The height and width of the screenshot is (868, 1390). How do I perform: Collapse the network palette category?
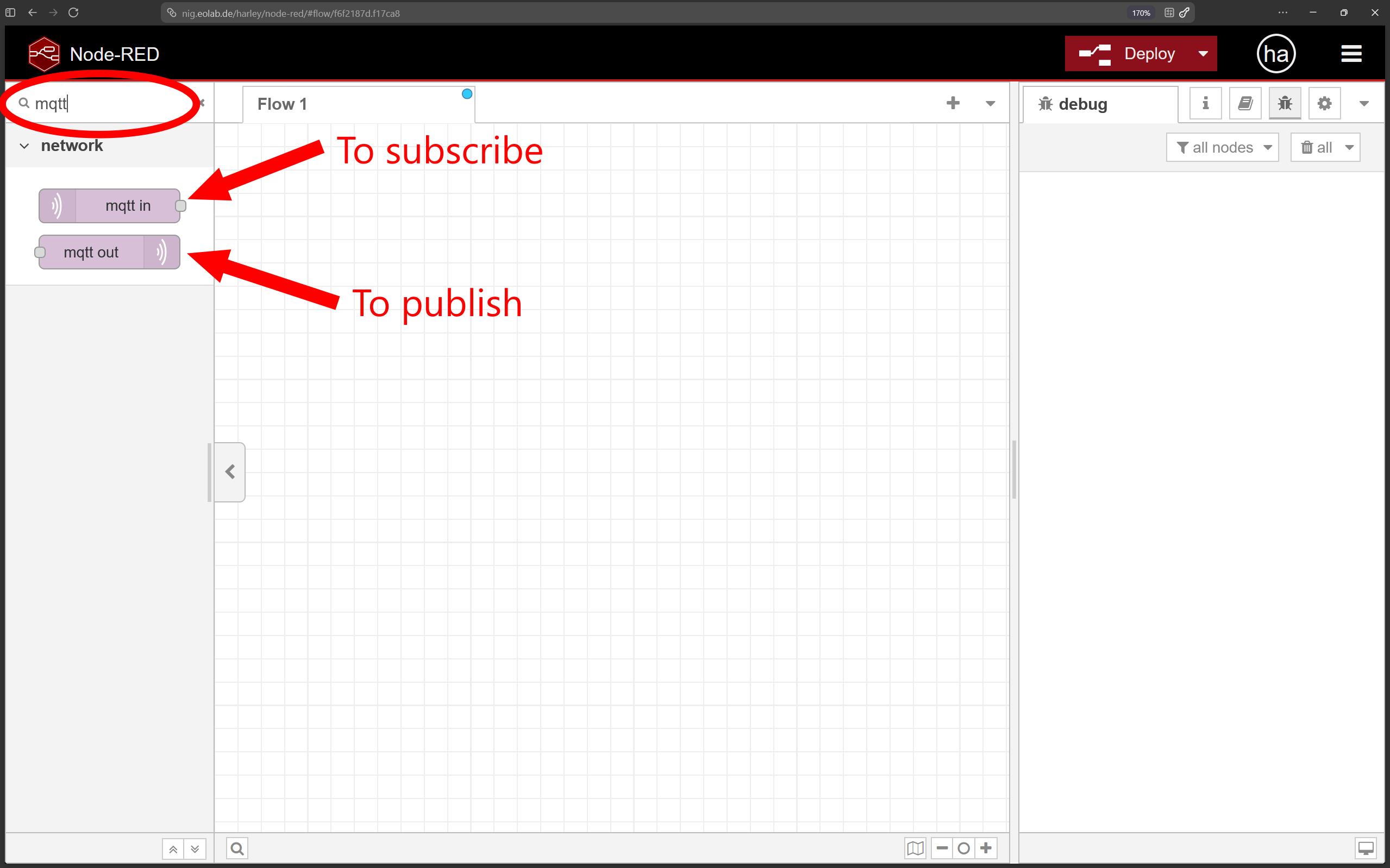pyautogui.click(x=24, y=146)
